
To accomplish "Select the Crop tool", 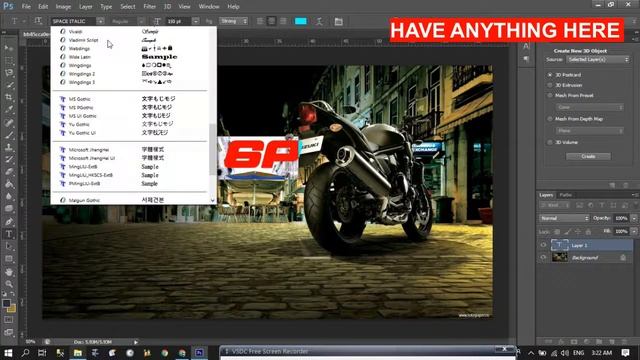I will coord(9,98).
